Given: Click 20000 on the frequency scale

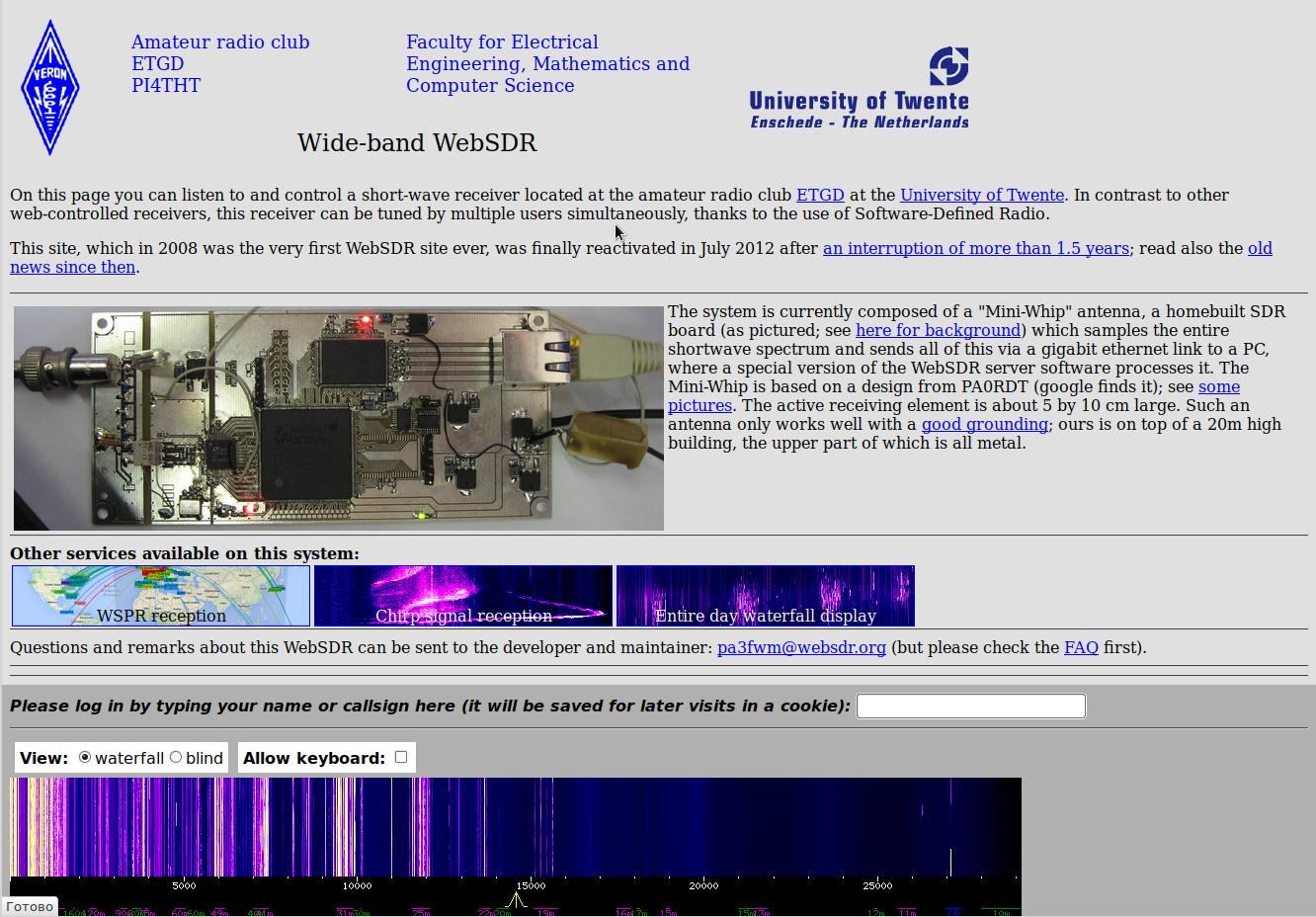Looking at the screenshot, I should point(703,885).
